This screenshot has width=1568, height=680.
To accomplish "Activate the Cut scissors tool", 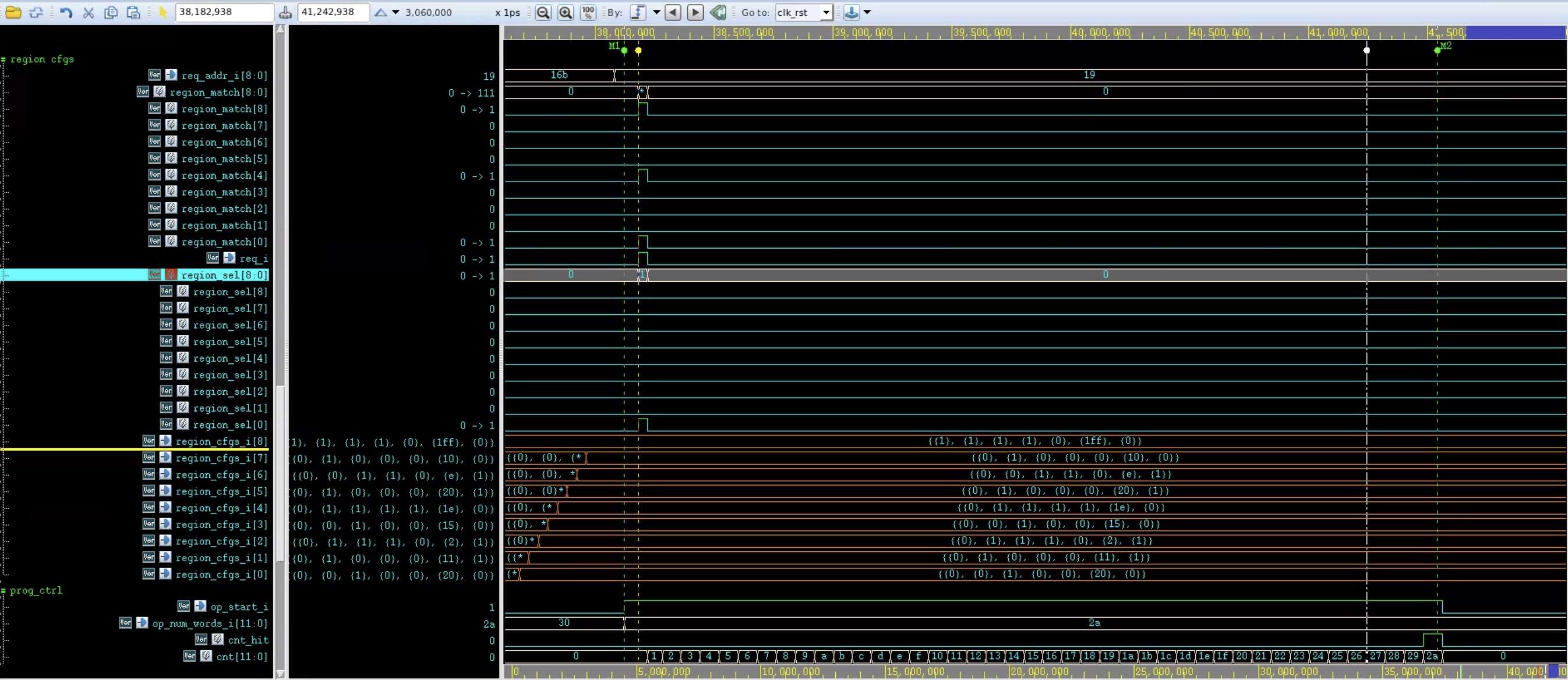I will click(x=89, y=12).
